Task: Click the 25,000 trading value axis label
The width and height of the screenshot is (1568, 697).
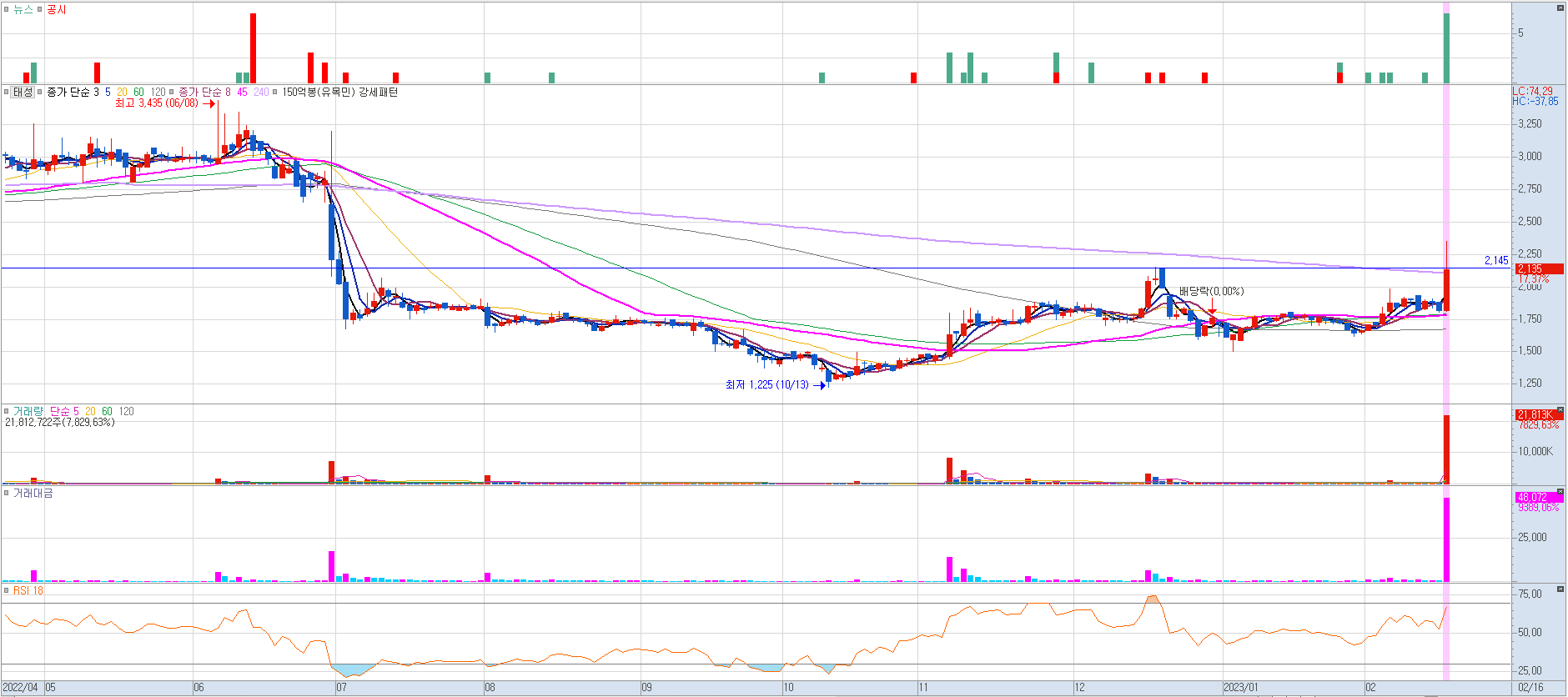Action: tap(1533, 537)
